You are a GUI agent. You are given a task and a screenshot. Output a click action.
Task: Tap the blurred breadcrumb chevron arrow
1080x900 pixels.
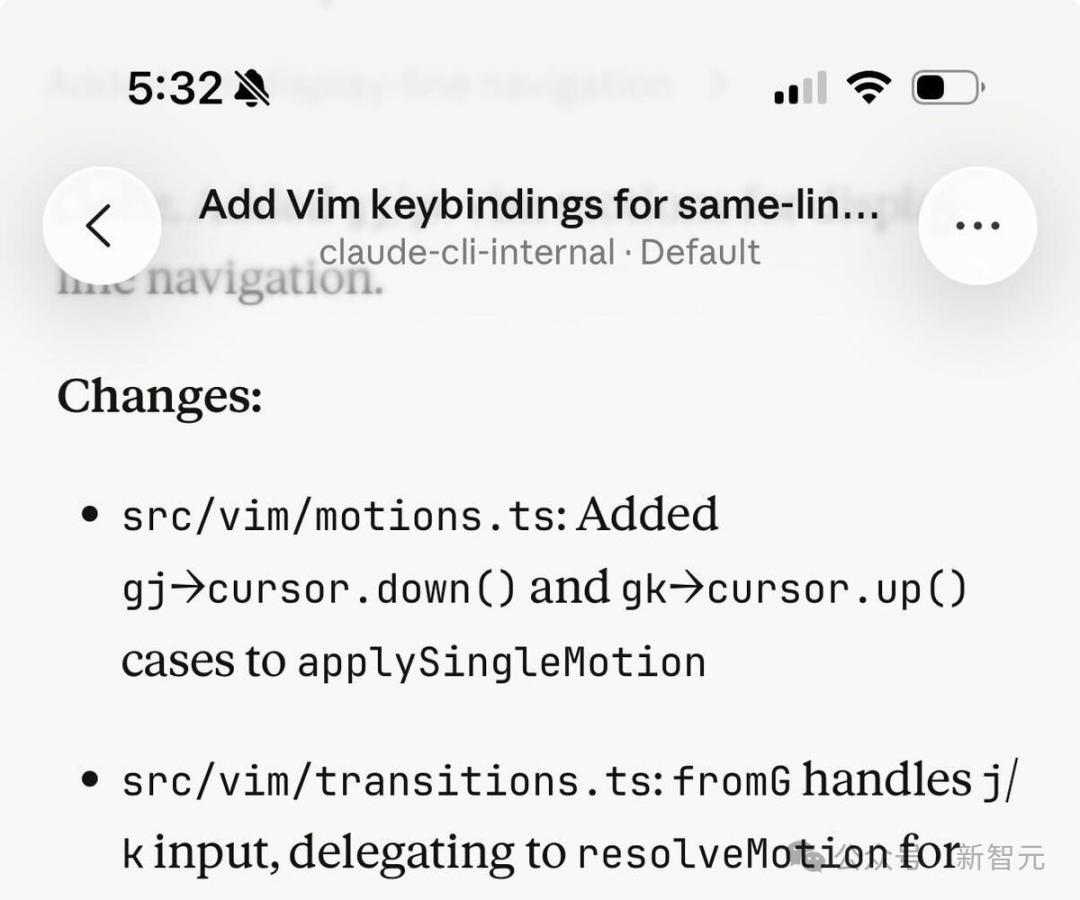click(716, 84)
